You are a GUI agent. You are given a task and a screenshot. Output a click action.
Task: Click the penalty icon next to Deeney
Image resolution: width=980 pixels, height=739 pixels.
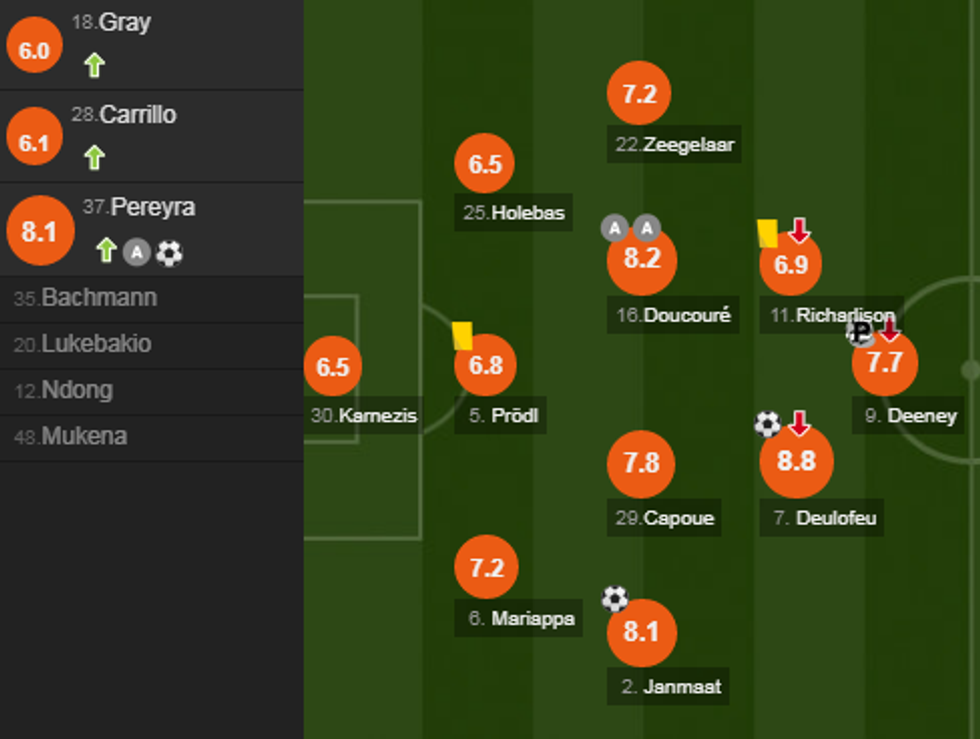(859, 333)
